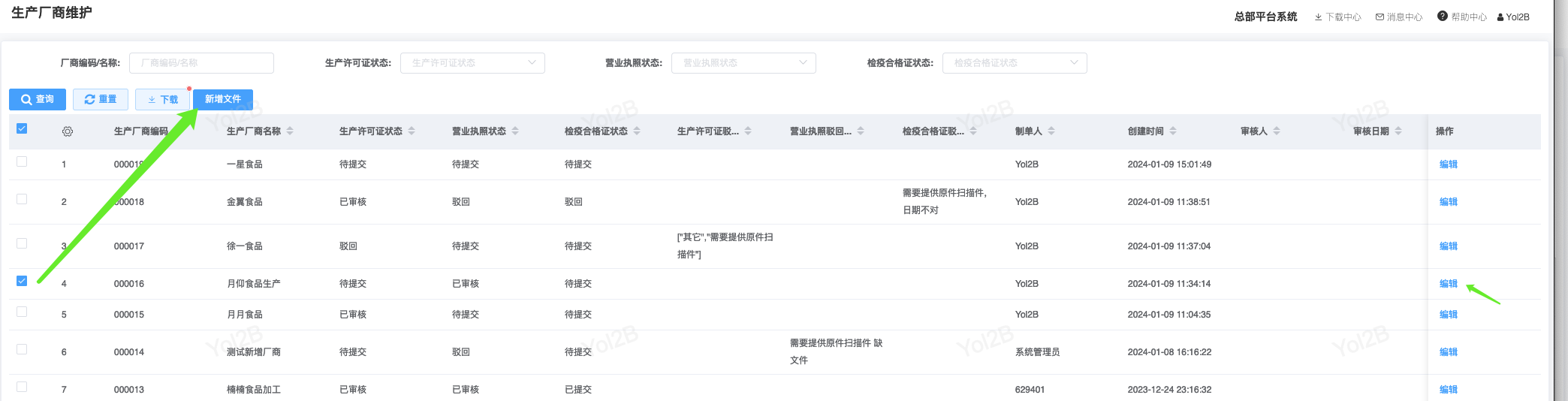Screen dimensions: 1568x401
Task: Click 金翼食品 name cell
Action: [245, 202]
